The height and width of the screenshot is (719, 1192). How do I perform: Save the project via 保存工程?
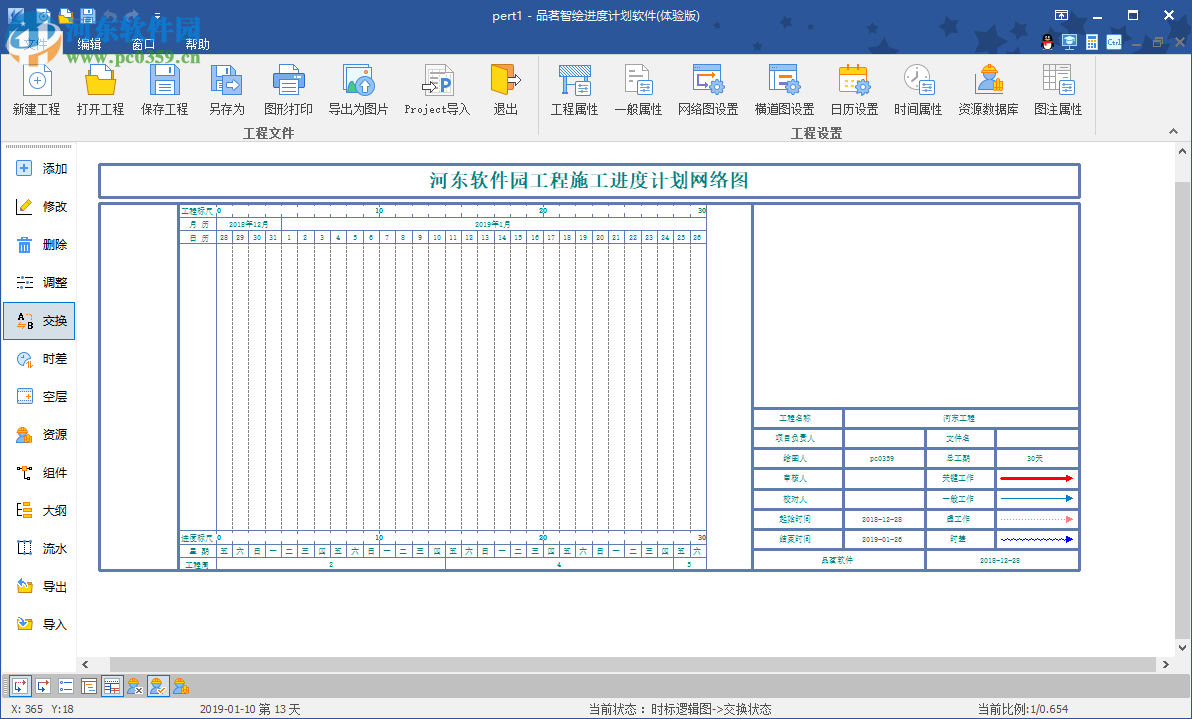164,90
